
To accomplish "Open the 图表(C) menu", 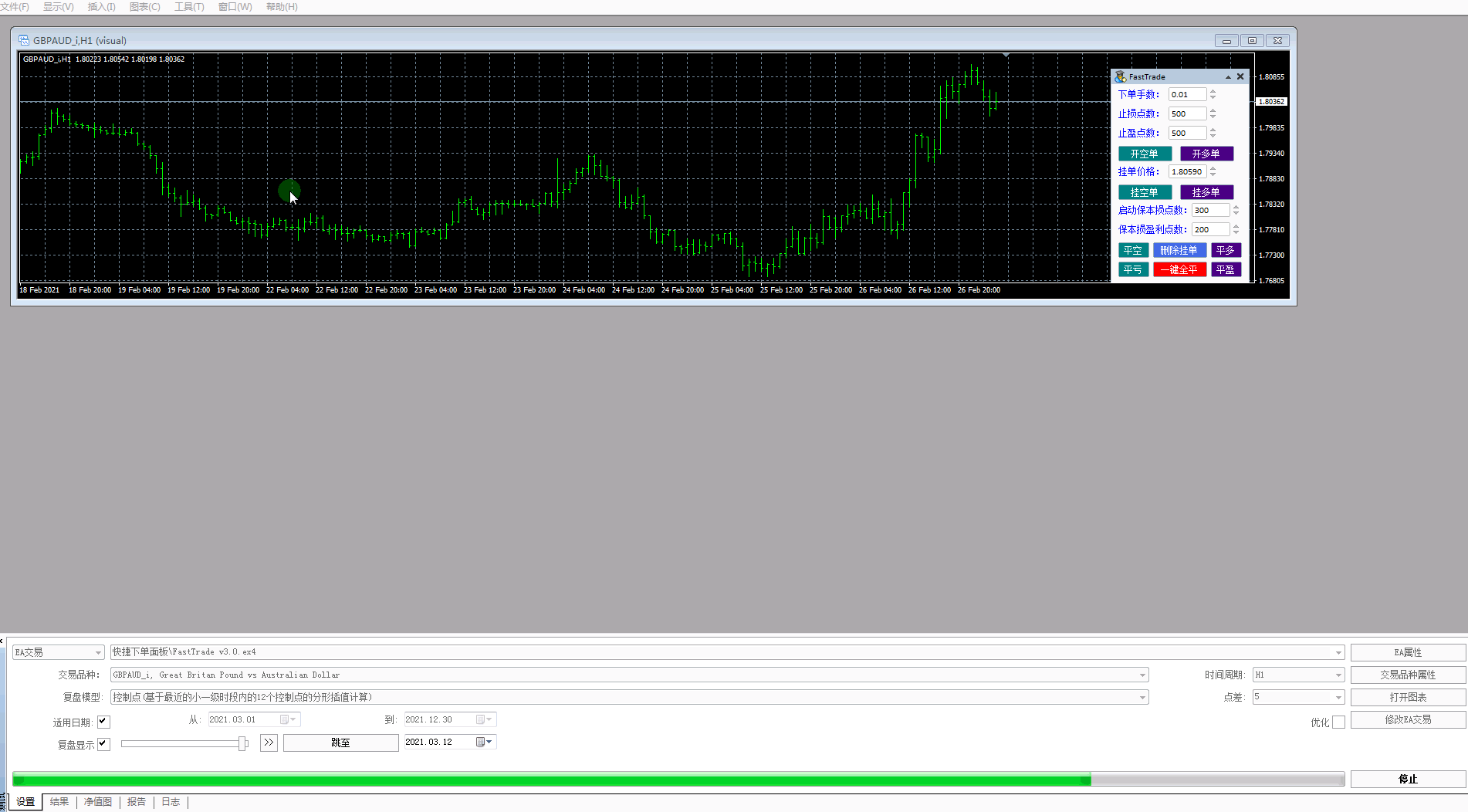I will (145, 7).
